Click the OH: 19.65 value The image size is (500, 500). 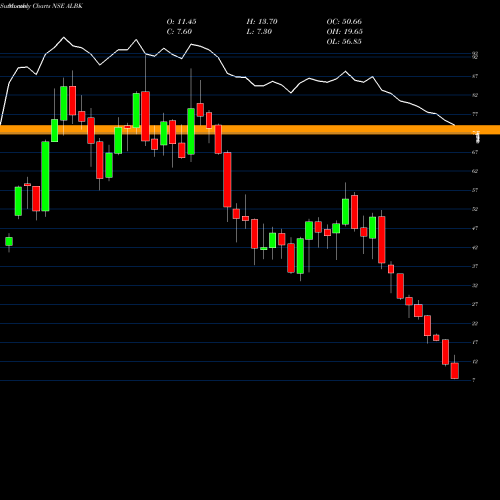(x=345, y=32)
